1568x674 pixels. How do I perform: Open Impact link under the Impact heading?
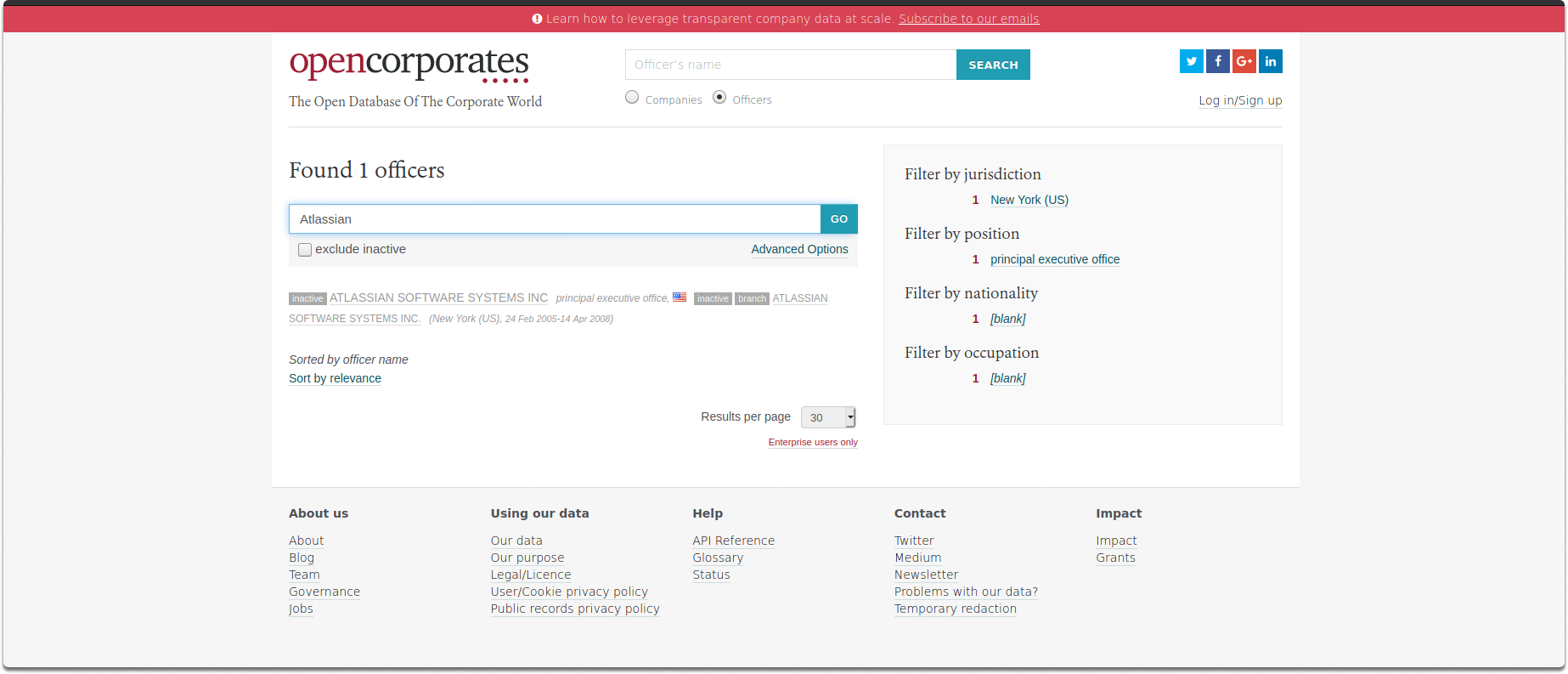[1116, 541]
